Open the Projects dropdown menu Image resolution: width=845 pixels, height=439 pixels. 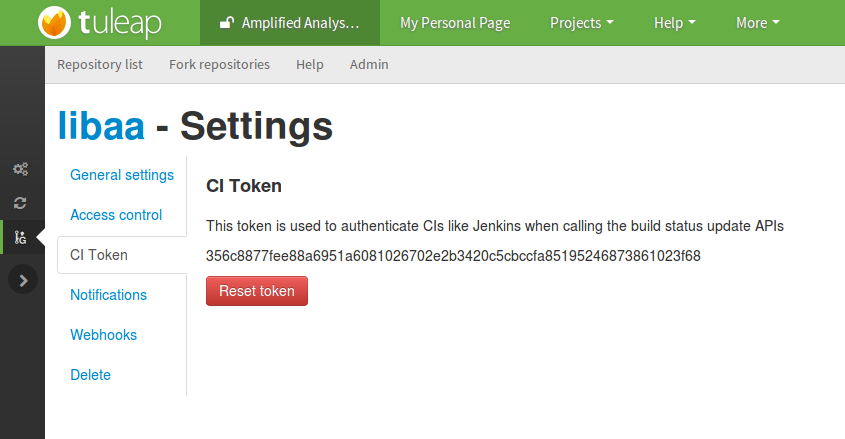[581, 23]
